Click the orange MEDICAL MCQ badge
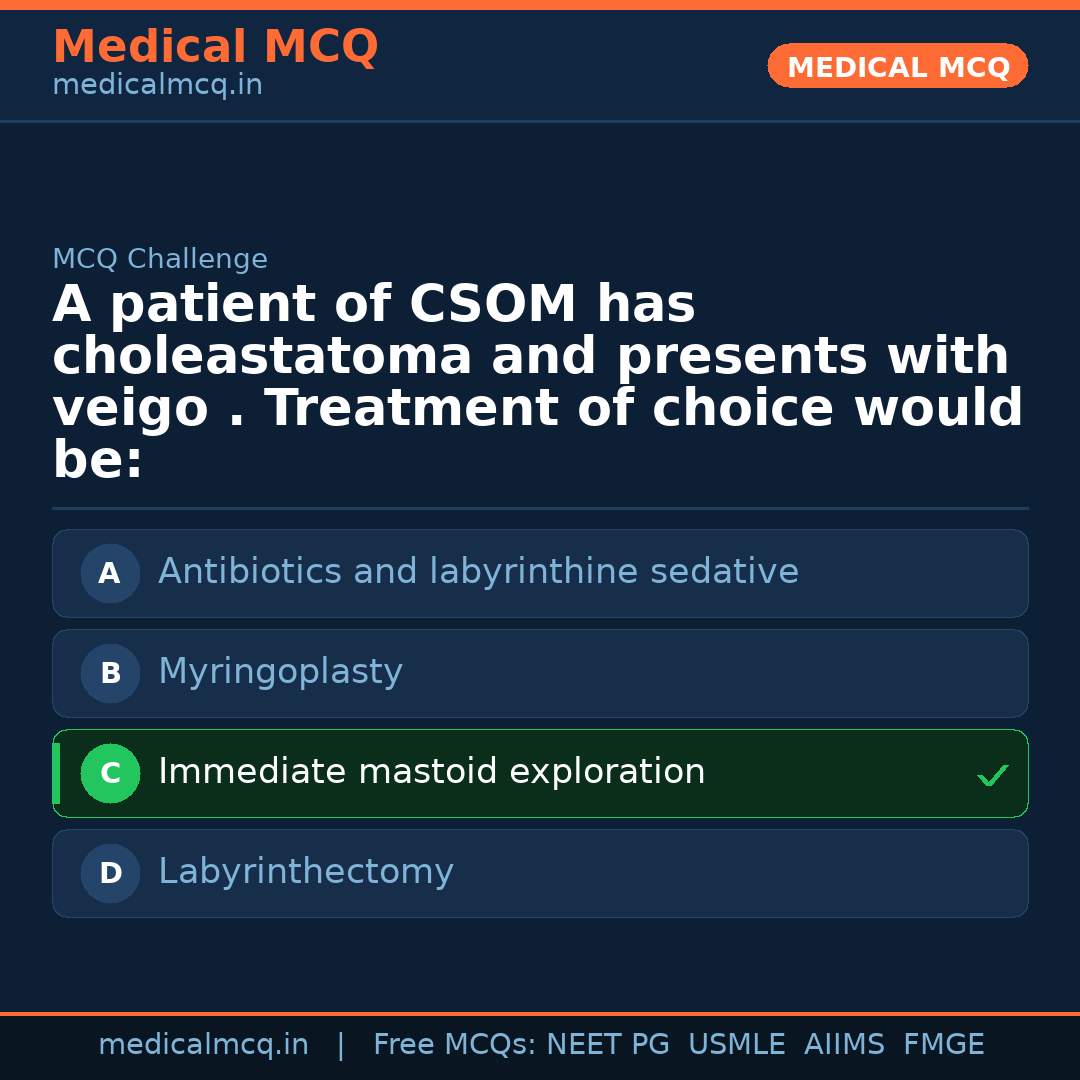Viewport: 1080px width, 1080px height. 897,67
